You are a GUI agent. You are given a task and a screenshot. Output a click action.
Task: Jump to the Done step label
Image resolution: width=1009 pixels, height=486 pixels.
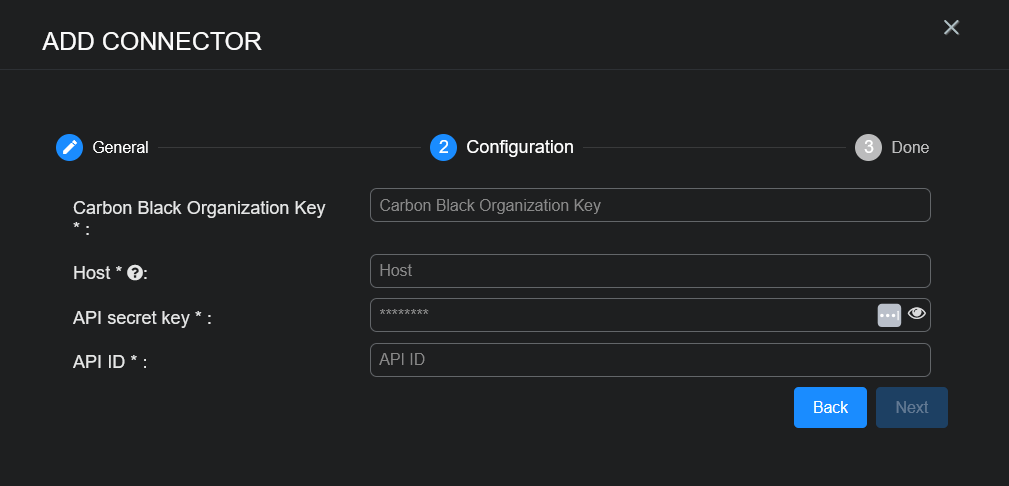(x=910, y=147)
